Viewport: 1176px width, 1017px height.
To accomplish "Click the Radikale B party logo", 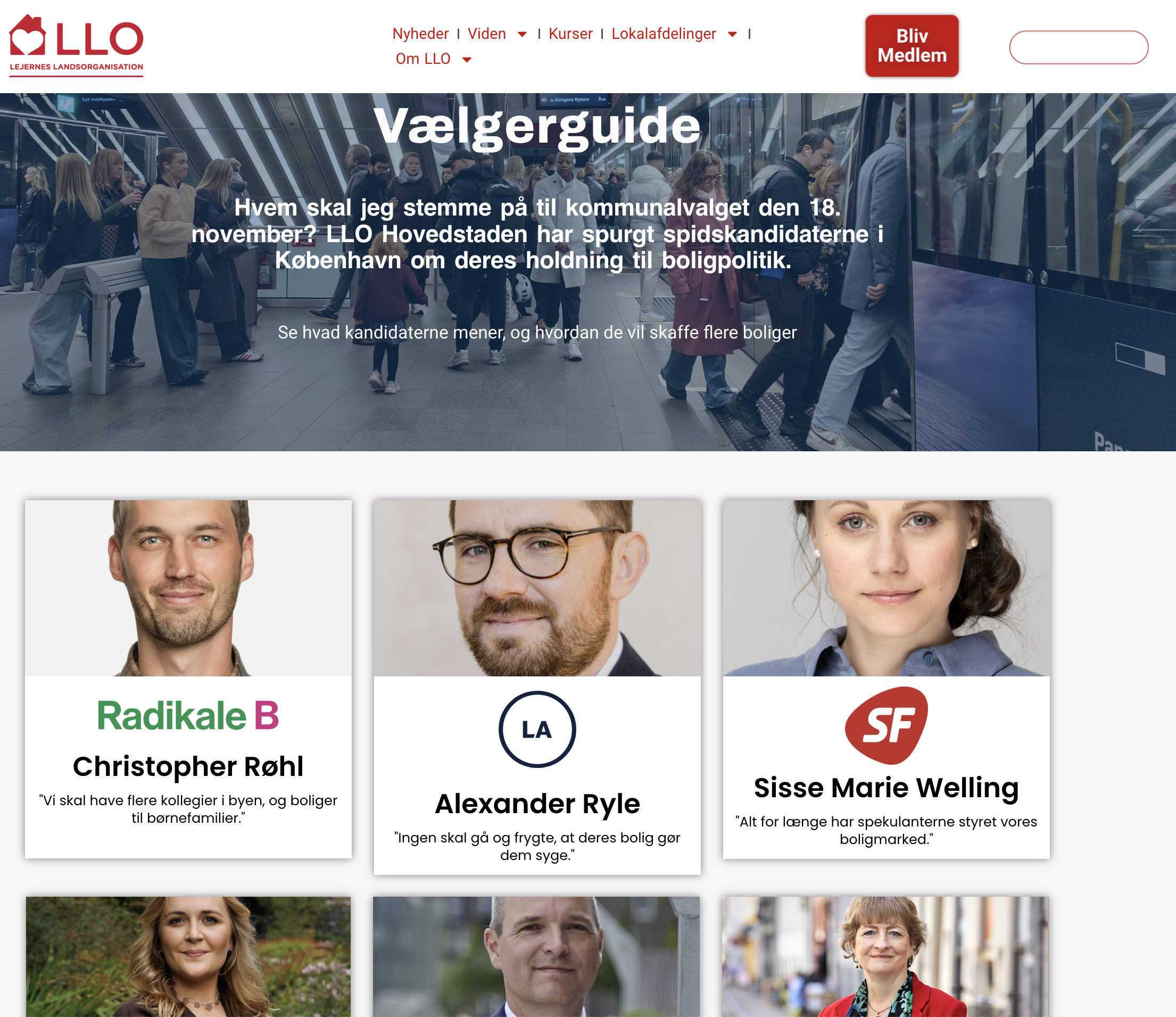I will coord(188,715).
